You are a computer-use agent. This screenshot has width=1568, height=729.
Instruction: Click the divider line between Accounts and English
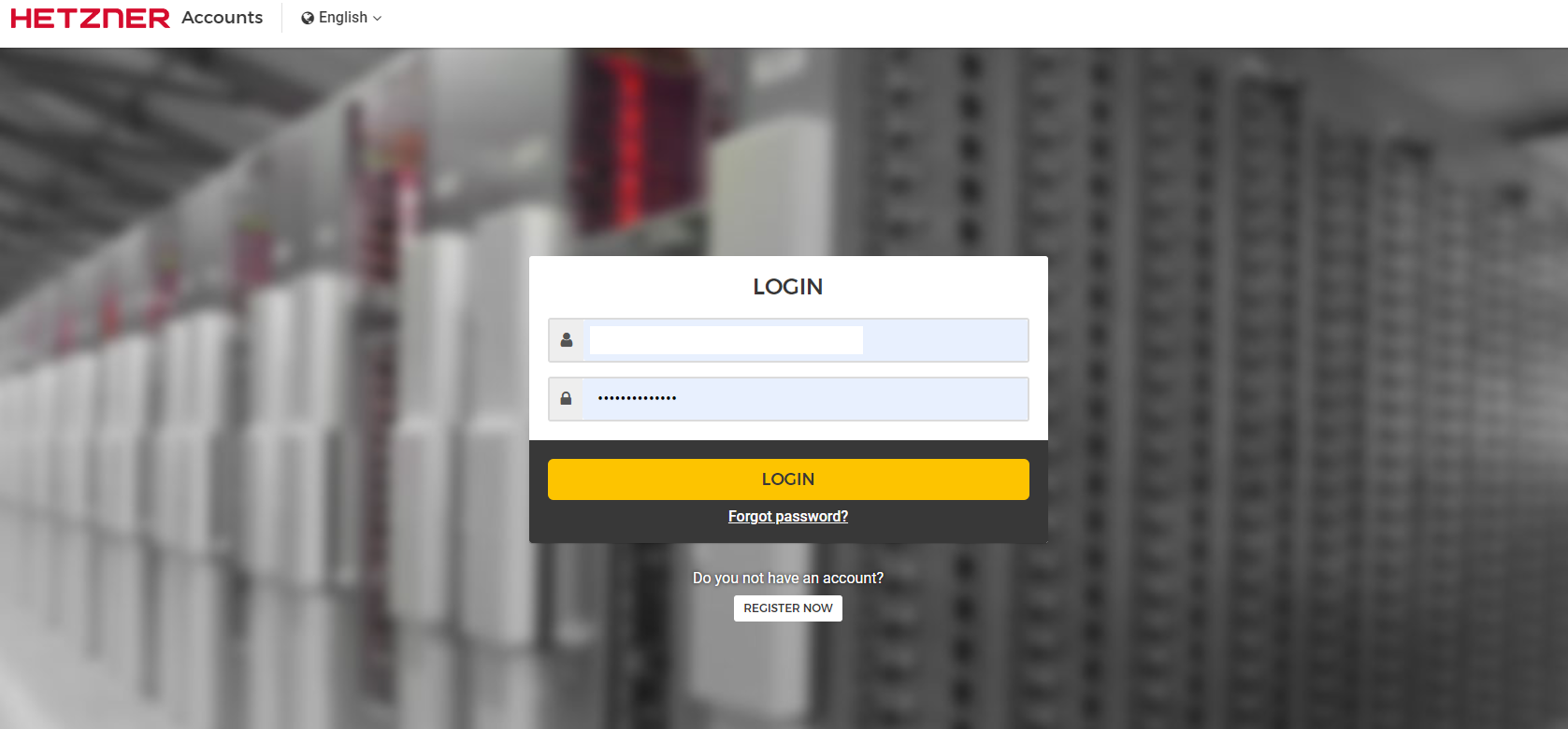pos(281,18)
